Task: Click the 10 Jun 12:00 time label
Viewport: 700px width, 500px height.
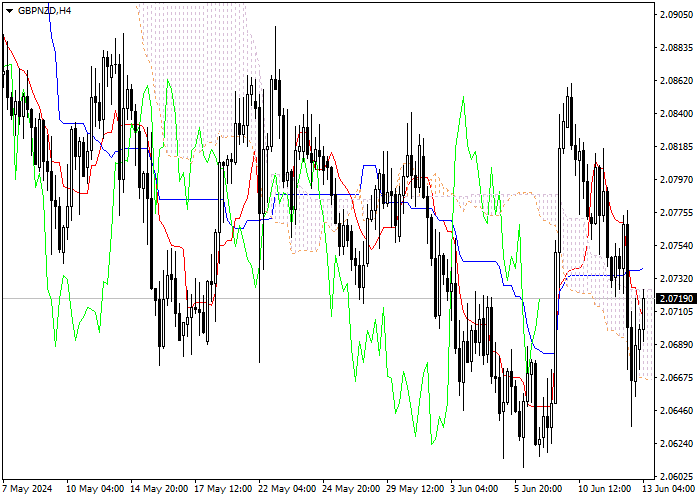Action: (x=605, y=489)
